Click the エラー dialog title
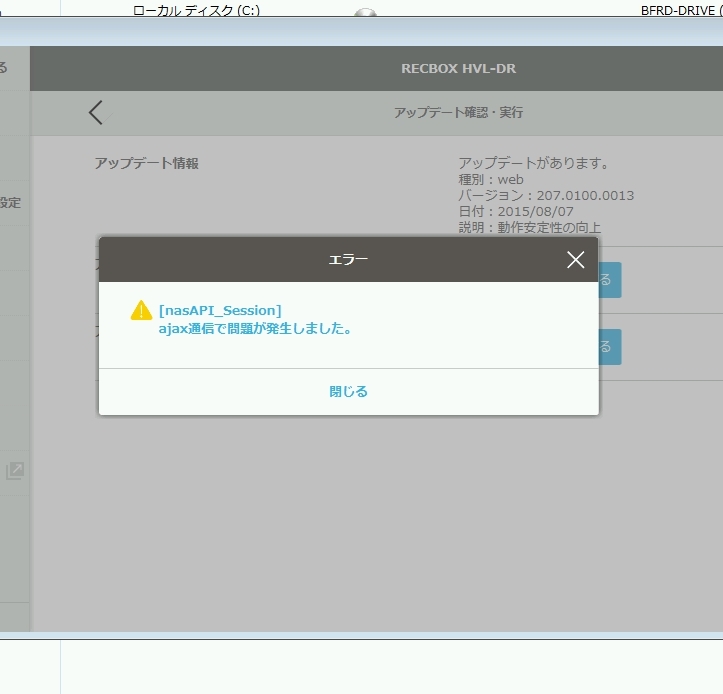The height and width of the screenshot is (694, 723). pos(348,260)
